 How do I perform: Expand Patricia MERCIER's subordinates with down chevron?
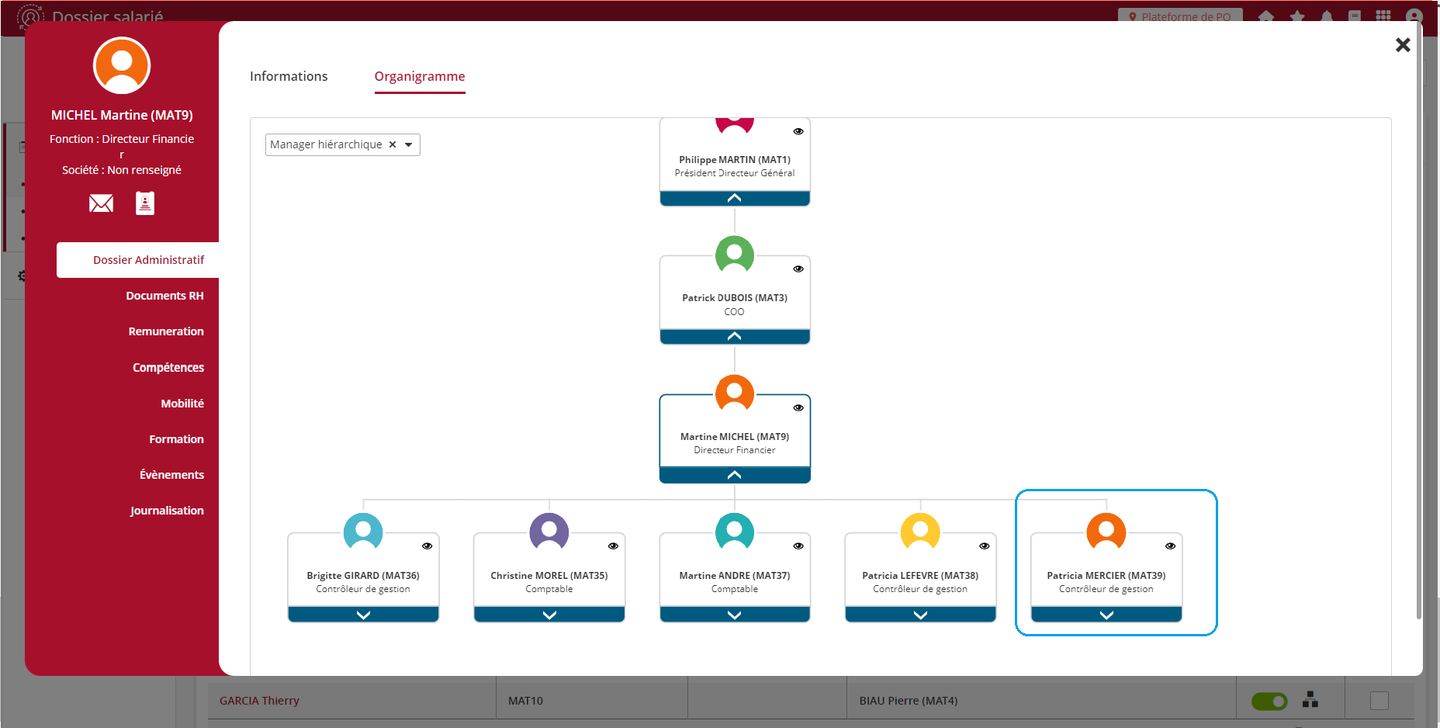click(x=1106, y=615)
